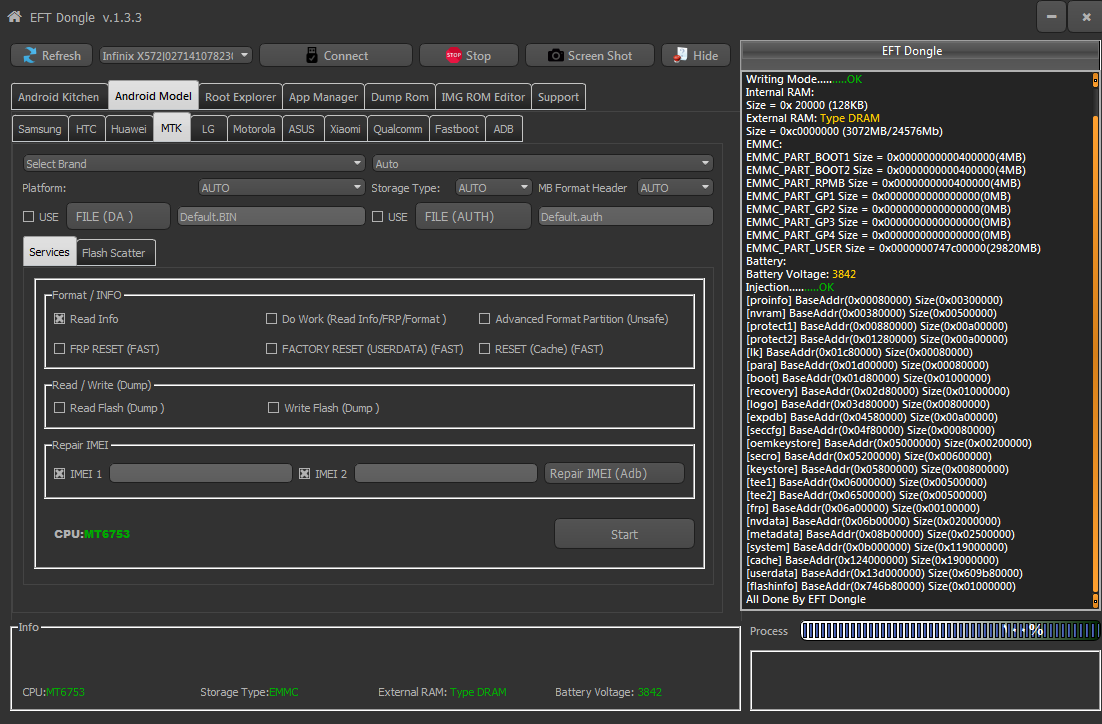Viewport: 1102px width, 724px height.
Task: Click the Process progress bar
Action: 949,631
